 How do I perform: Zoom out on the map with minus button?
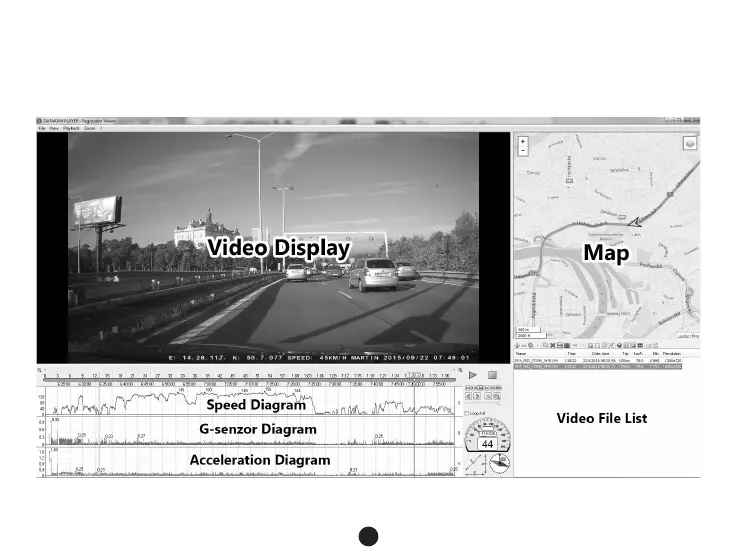click(x=523, y=150)
